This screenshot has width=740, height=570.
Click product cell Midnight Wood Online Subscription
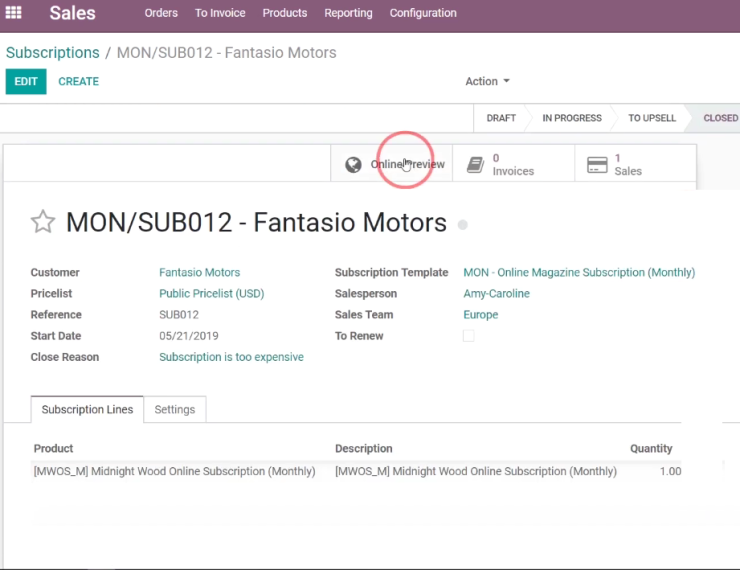[x=174, y=471]
